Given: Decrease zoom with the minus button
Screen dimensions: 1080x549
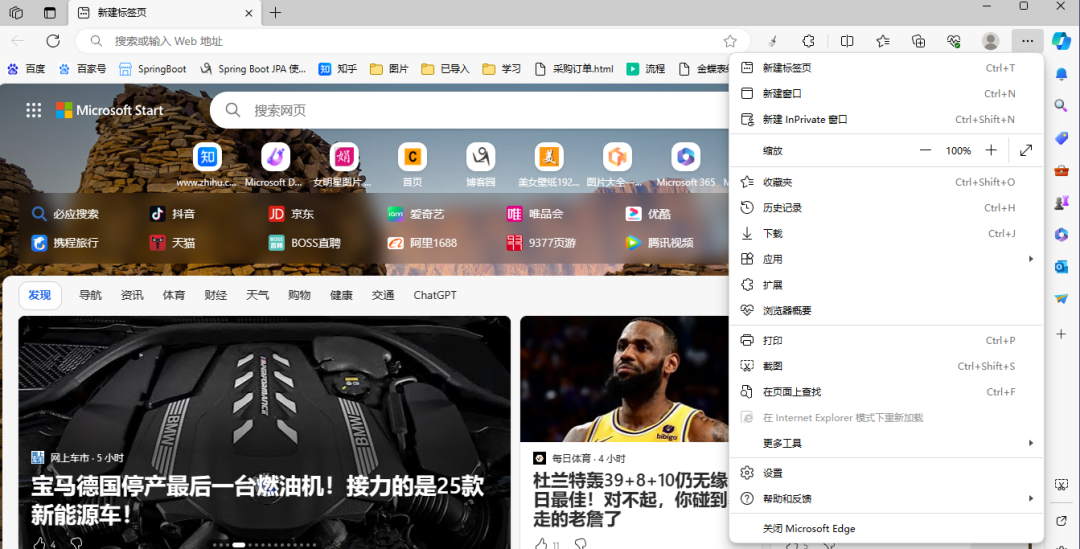Looking at the screenshot, I should [x=925, y=150].
